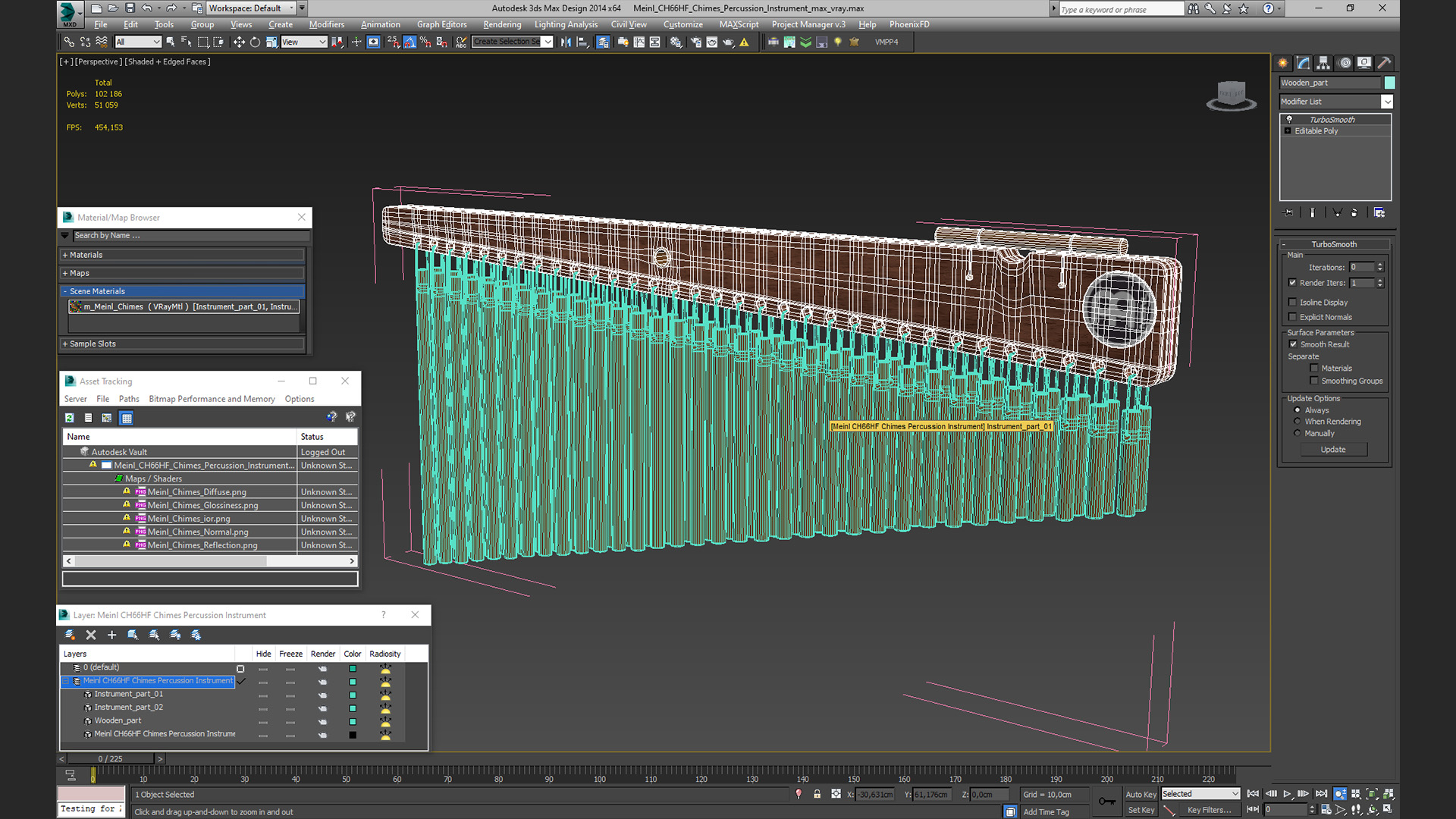Open the selection filter All dropdown
Image resolution: width=1456 pixels, height=819 pixels.
pos(138,42)
